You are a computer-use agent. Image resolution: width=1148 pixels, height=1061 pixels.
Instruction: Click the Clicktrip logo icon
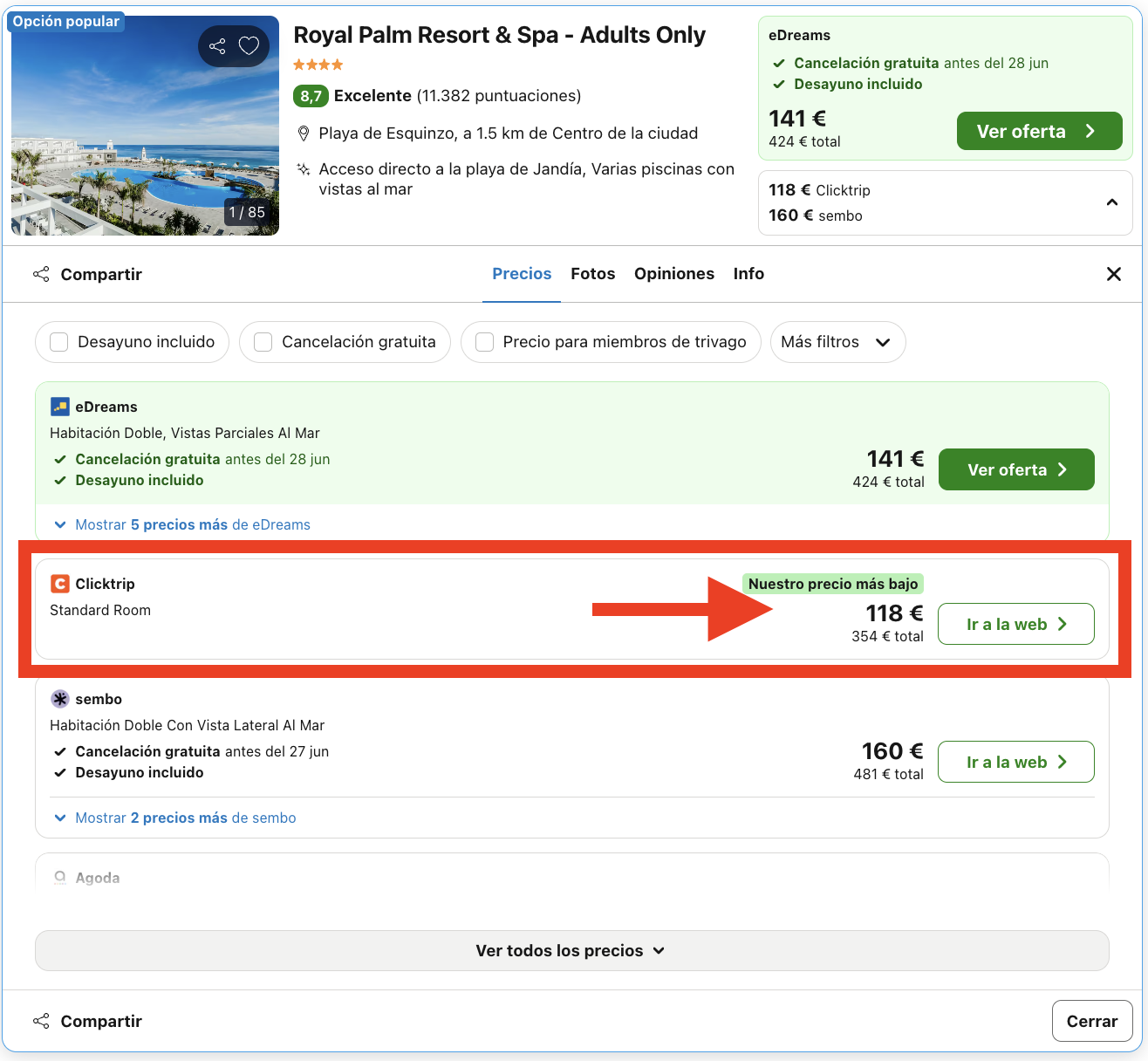point(60,584)
